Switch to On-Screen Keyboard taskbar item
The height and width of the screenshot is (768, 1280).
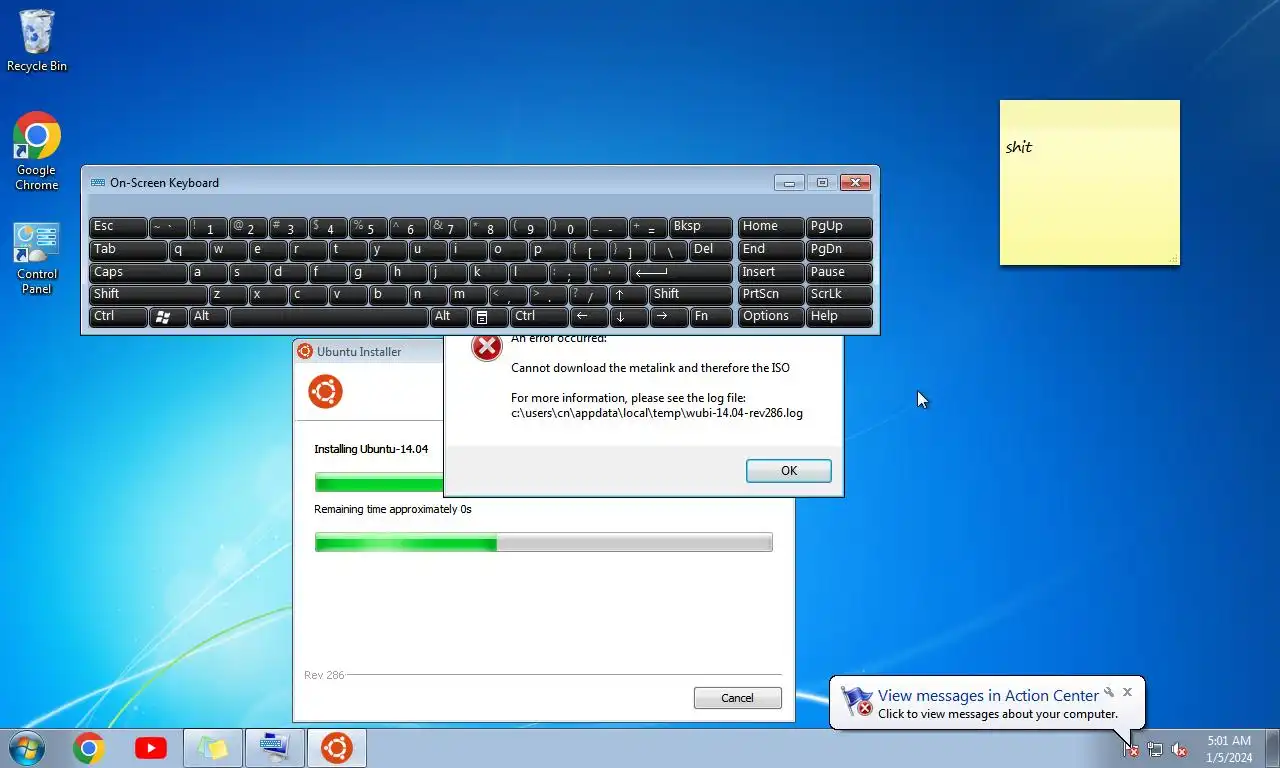pyautogui.click(x=274, y=748)
